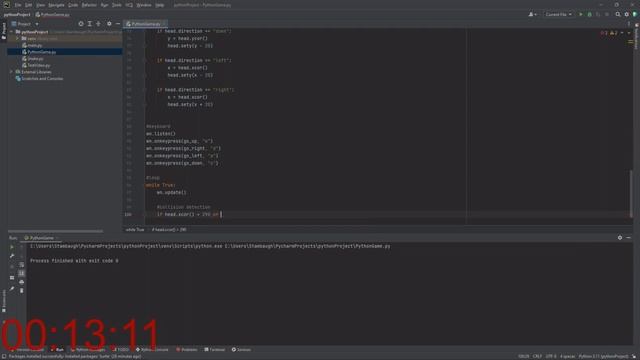This screenshot has width=640, height=360.
Task: Expand External Libraries node
Action: [11, 72]
